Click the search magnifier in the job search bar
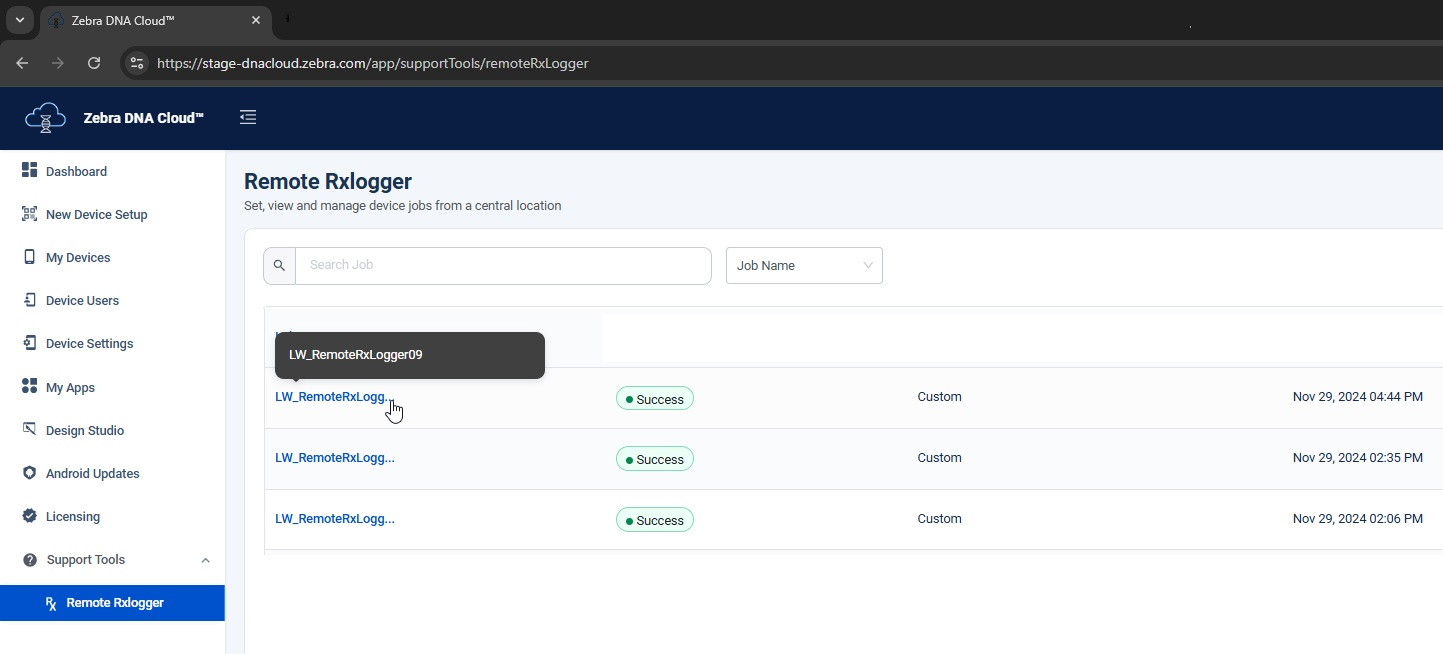1443x654 pixels. click(279, 265)
